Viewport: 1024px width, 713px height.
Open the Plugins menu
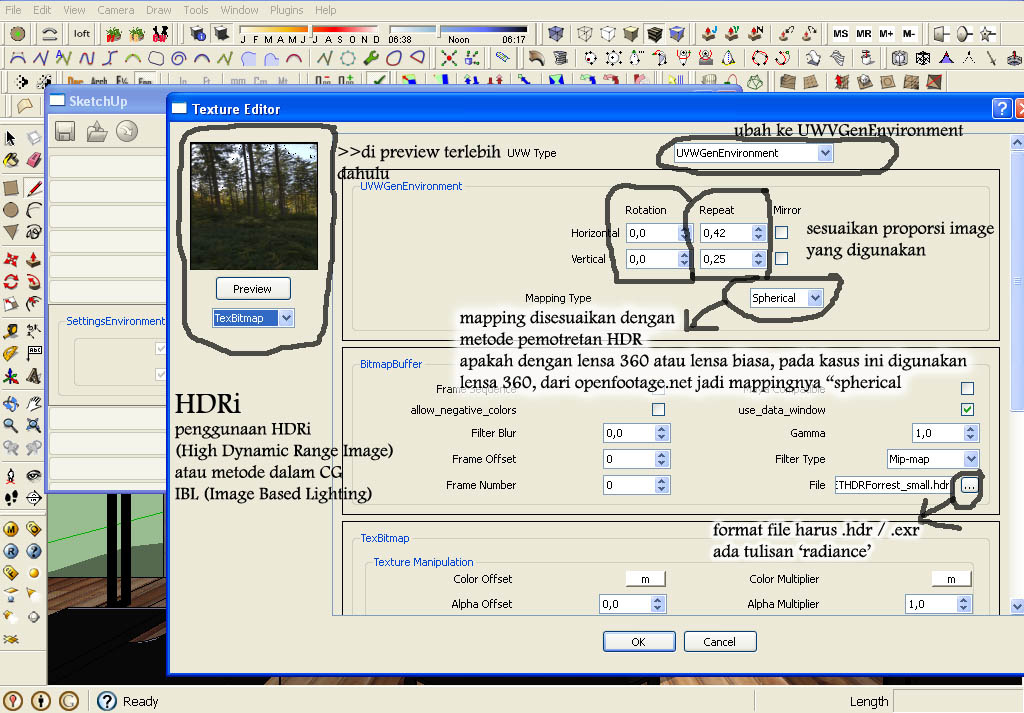(286, 10)
